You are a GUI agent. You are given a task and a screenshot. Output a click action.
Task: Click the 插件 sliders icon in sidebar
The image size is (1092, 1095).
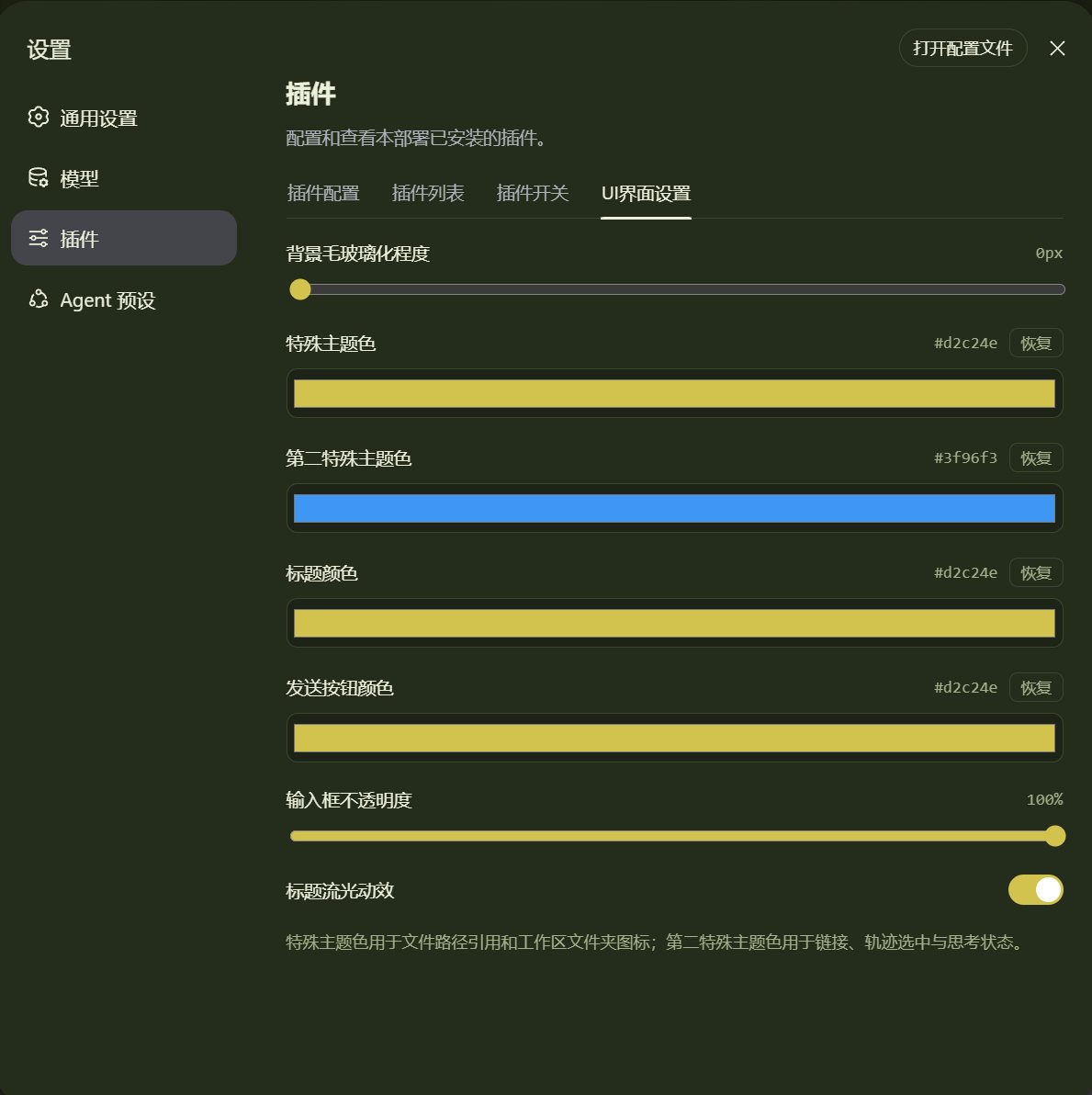(39, 238)
